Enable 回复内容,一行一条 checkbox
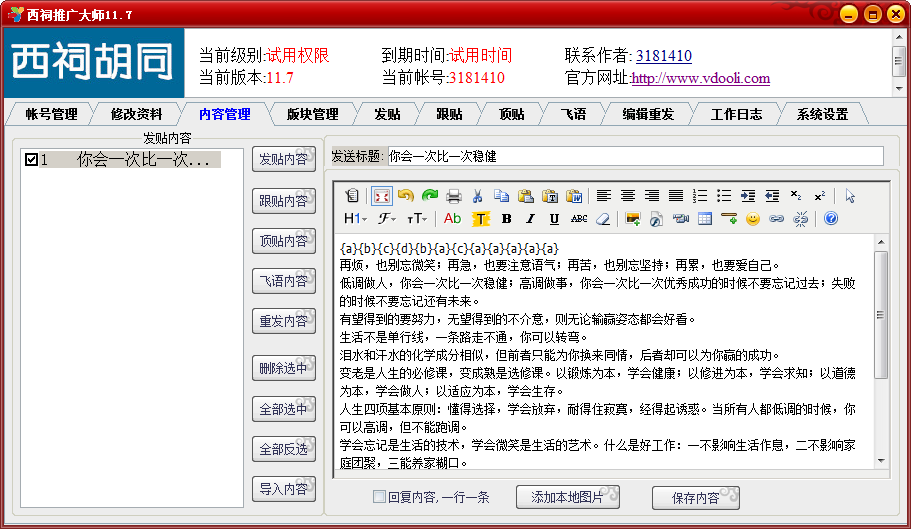The height and width of the screenshot is (529, 911). [379, 496]
